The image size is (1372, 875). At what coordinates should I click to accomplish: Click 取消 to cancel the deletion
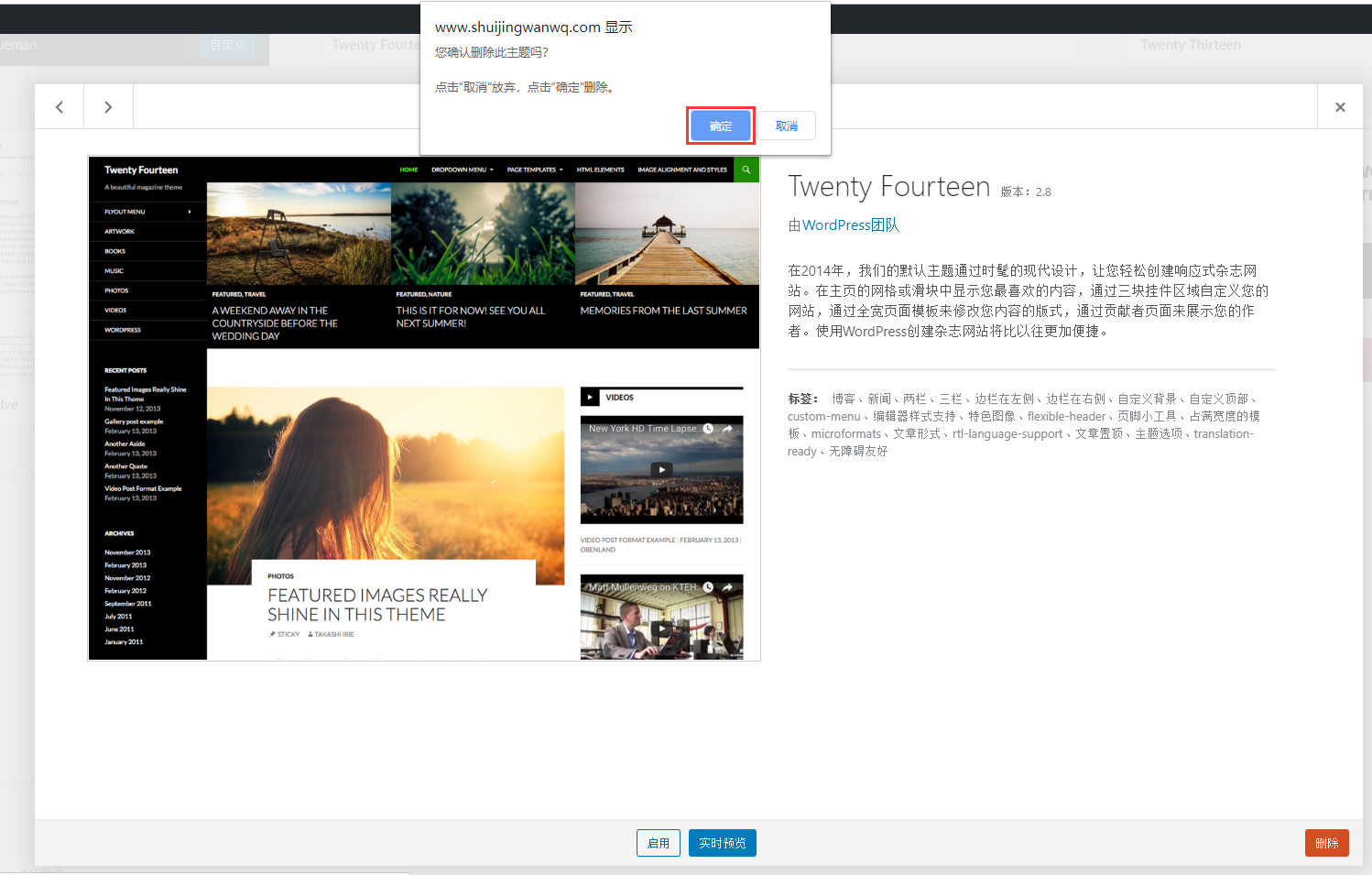(x=786, y=126)
